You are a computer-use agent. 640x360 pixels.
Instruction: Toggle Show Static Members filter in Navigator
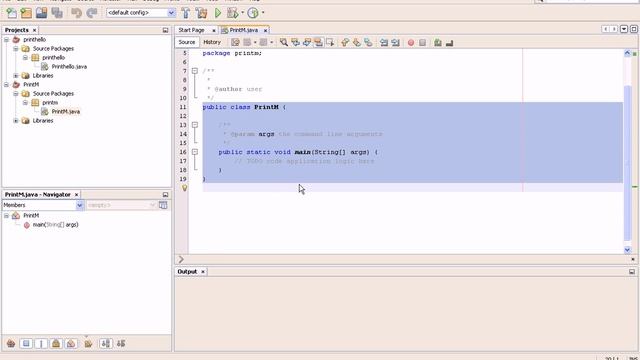pos(41,344)
